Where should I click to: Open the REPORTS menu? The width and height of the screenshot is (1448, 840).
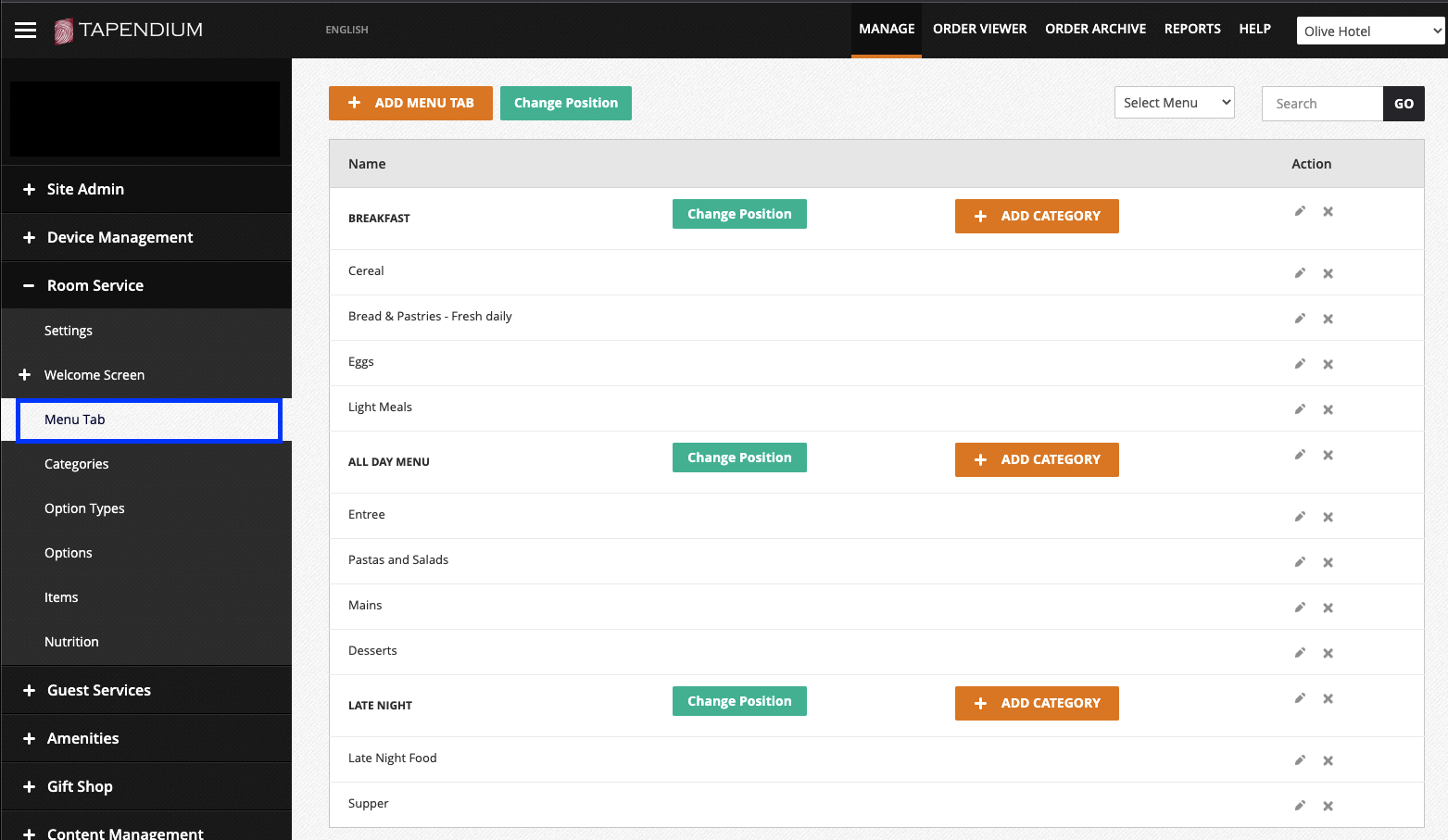coord(1192,29)
